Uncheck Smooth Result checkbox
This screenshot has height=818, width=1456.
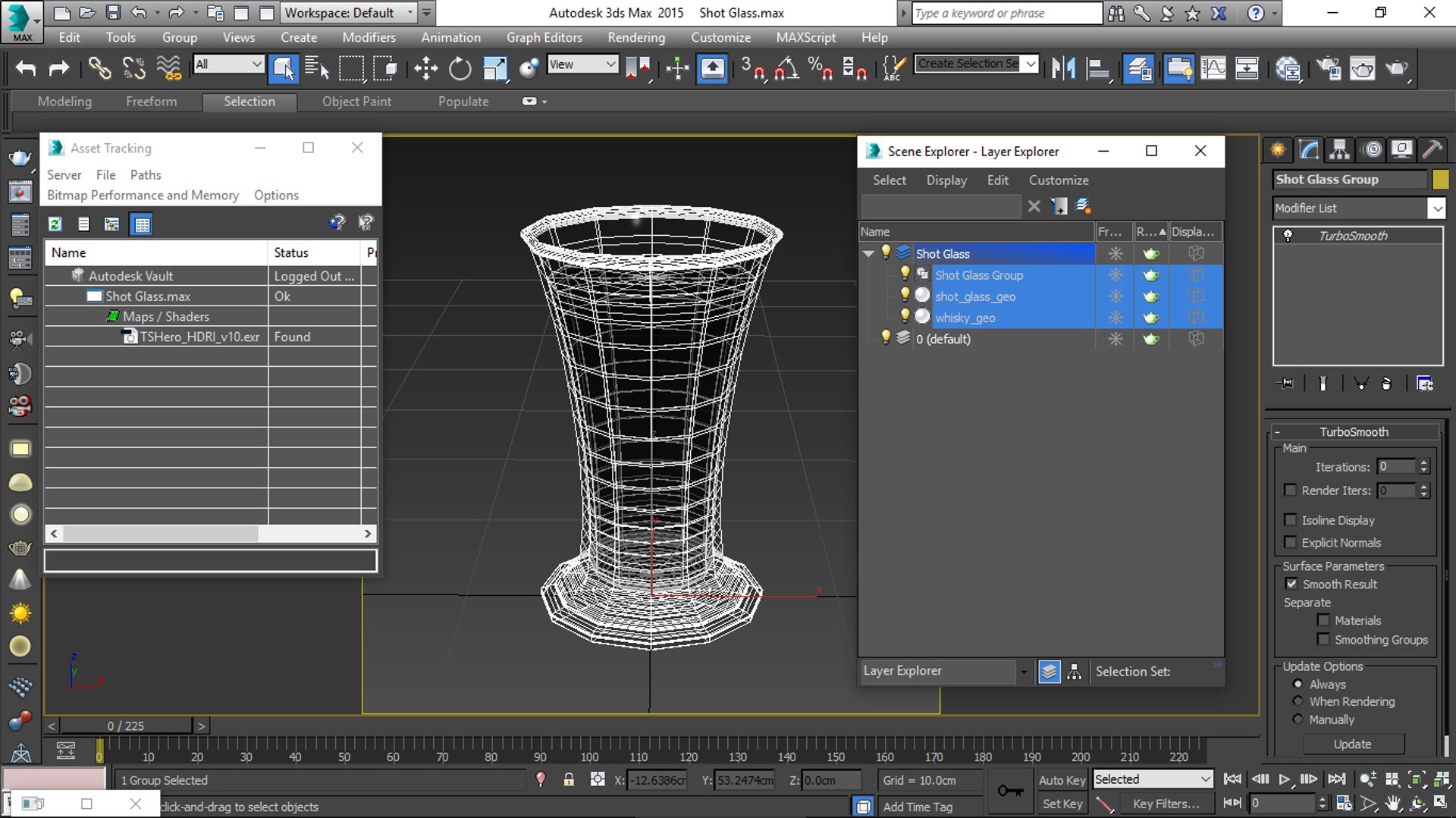(1291, 584)
